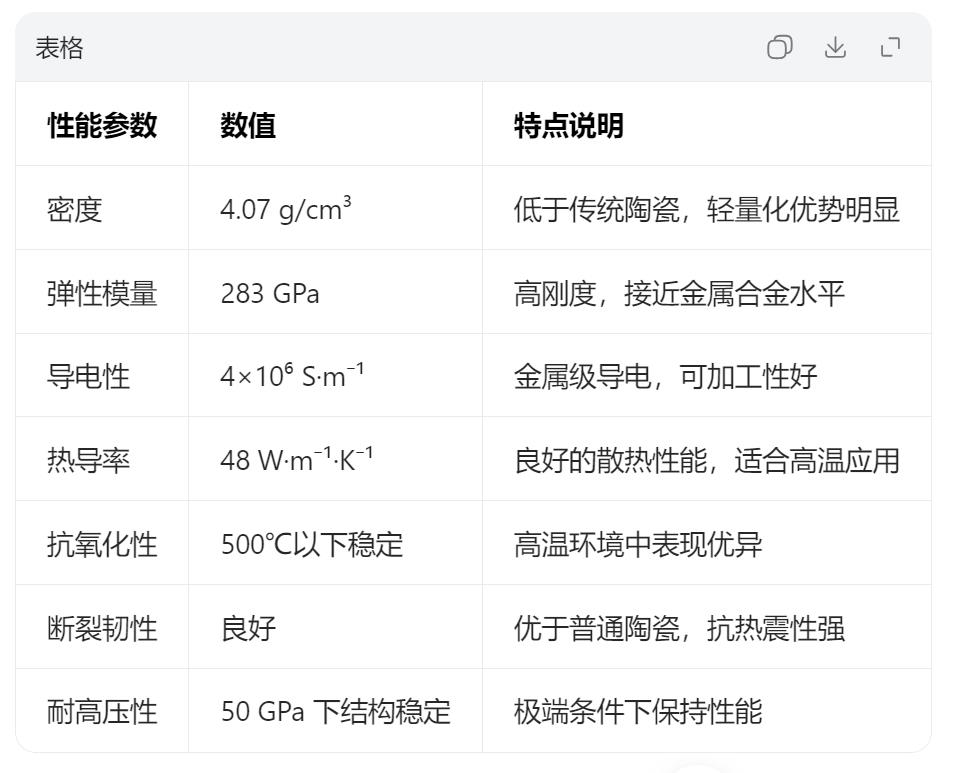This screenshot has width=977, height=773.
Task: Download the table using the download icon
Action: [835, 48]
